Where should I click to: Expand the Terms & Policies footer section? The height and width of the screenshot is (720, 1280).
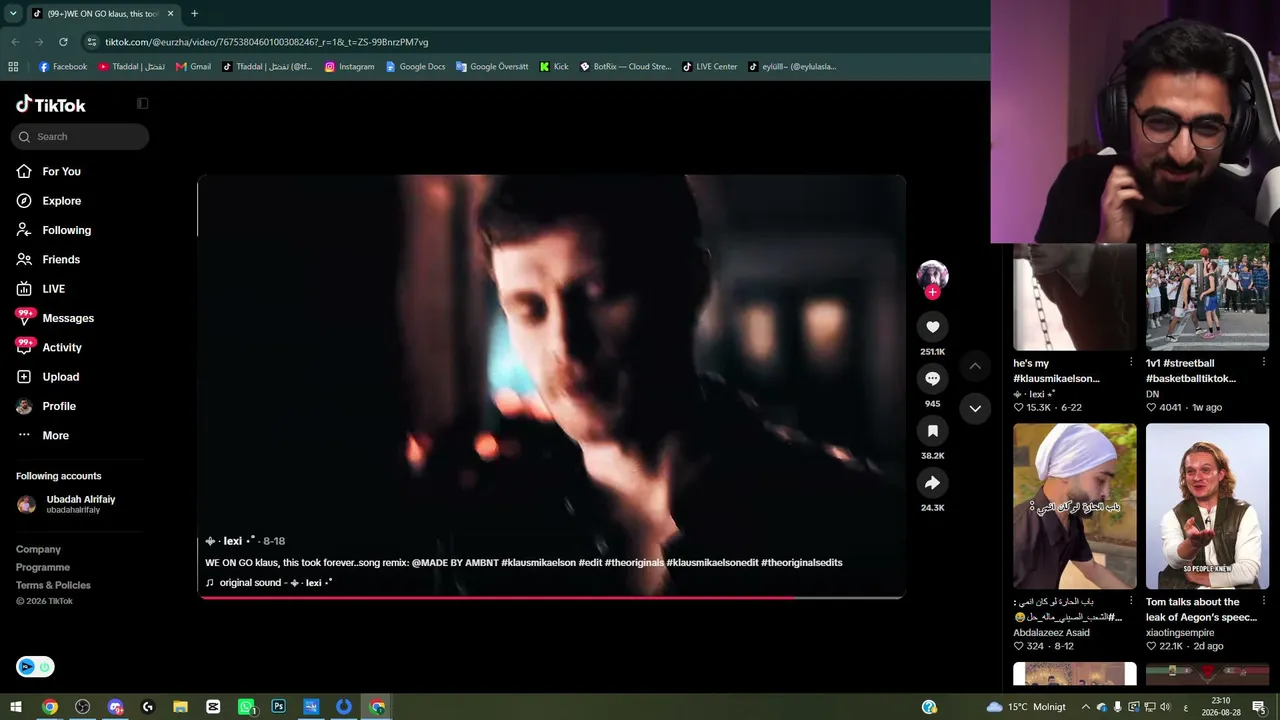(53, 585)
